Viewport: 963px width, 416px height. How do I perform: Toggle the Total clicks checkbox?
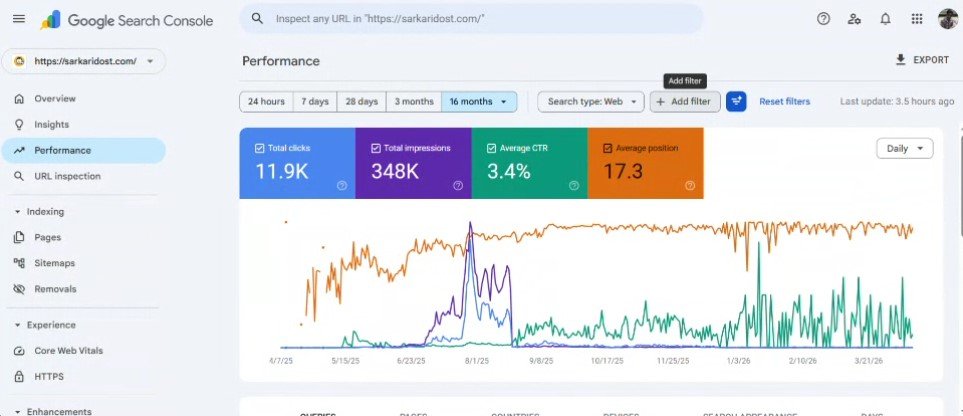tap(260, 148)
